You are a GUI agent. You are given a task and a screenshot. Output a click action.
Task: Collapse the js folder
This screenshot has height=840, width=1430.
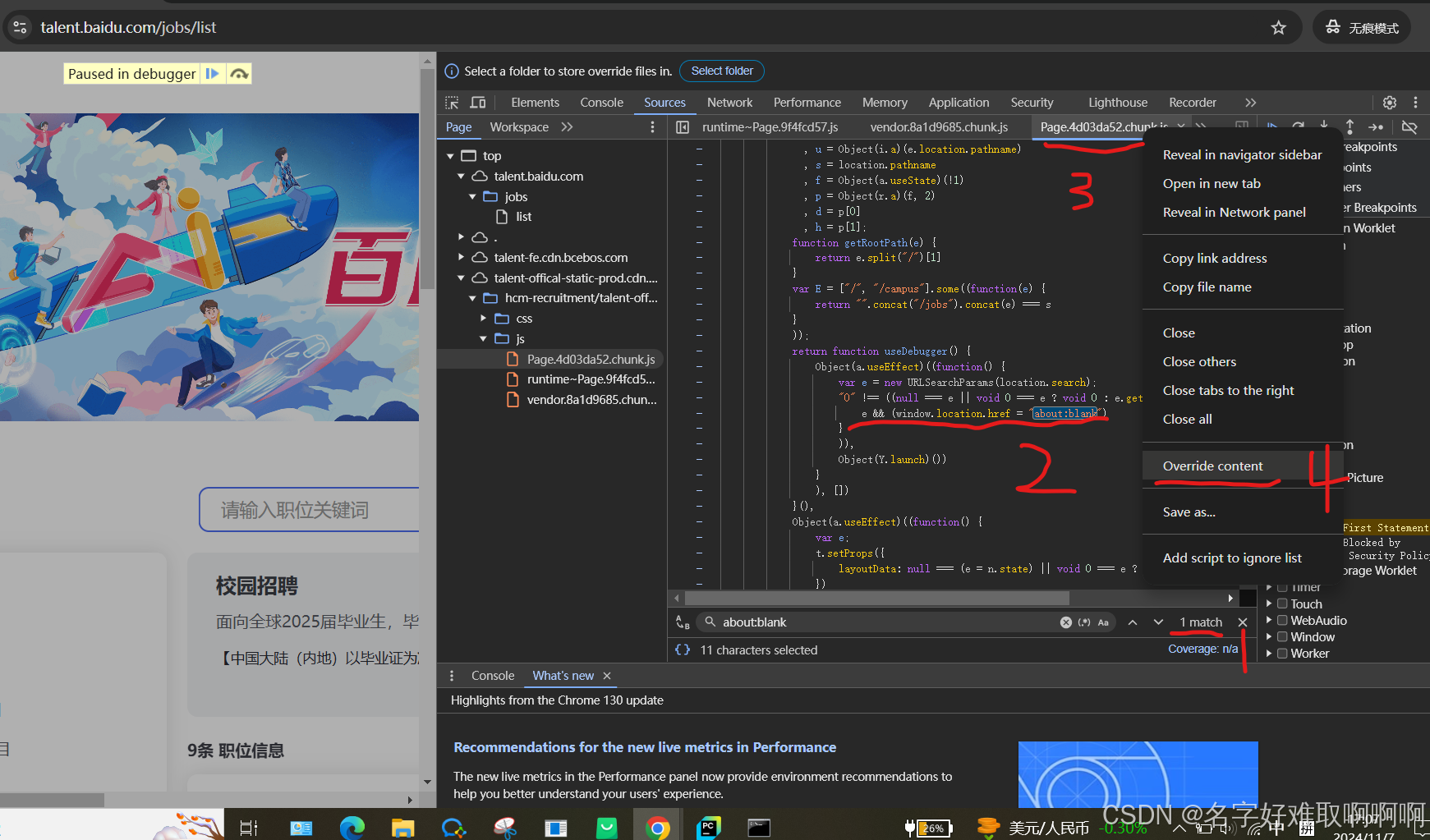(483, 339)
